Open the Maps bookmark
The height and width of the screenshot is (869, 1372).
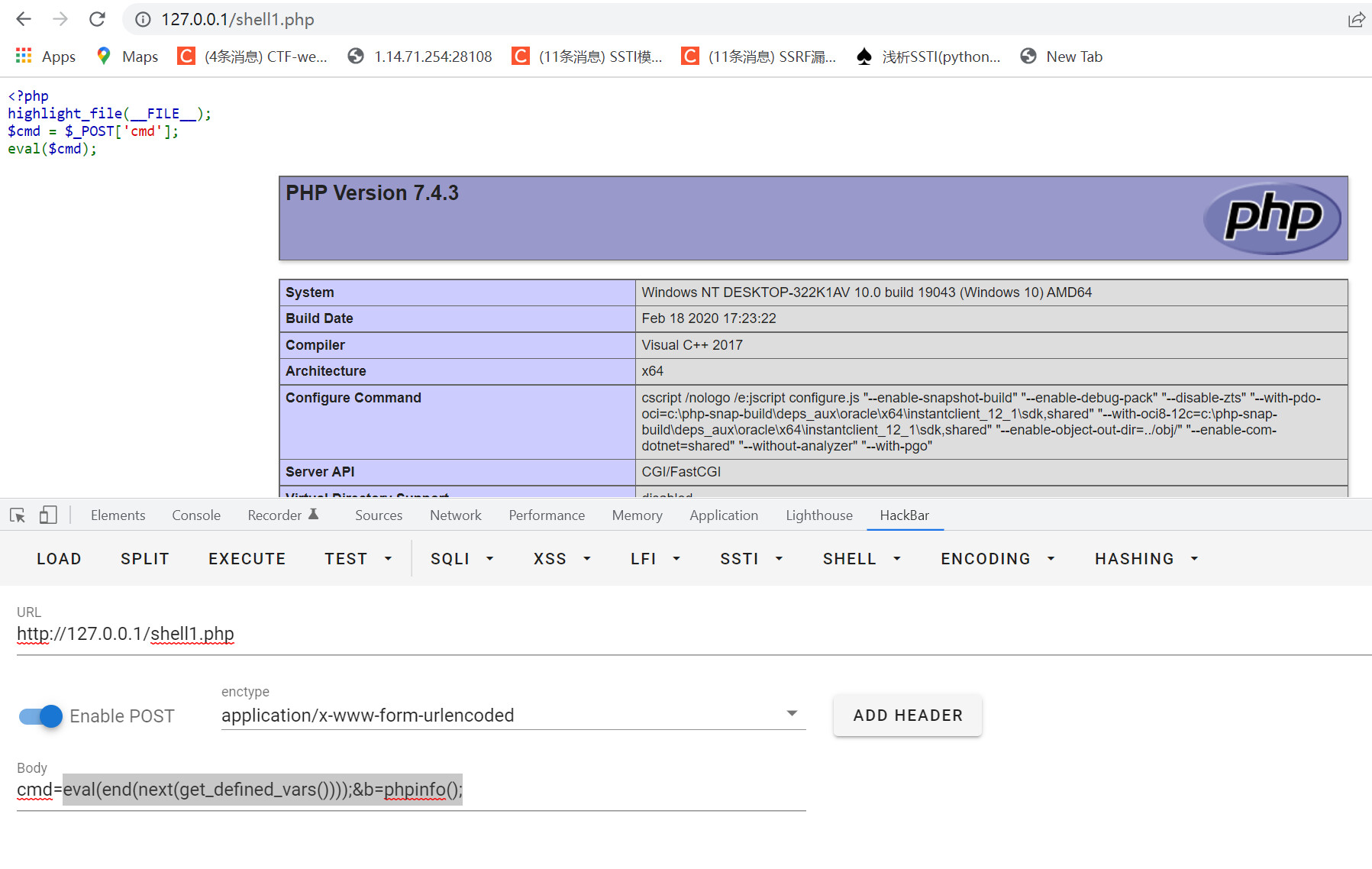(x=128, y=57)
